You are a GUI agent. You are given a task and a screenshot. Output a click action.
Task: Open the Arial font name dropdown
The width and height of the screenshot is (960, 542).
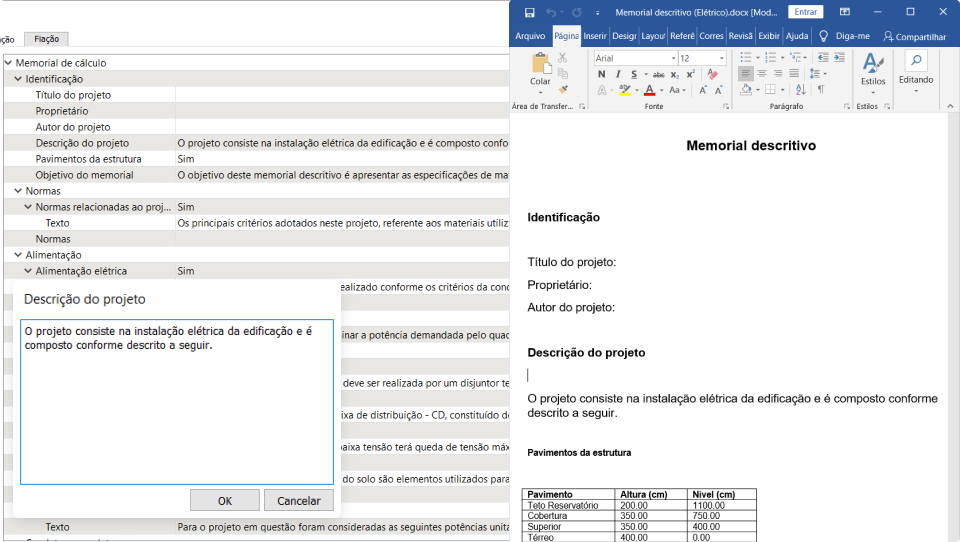coord(673,58)
